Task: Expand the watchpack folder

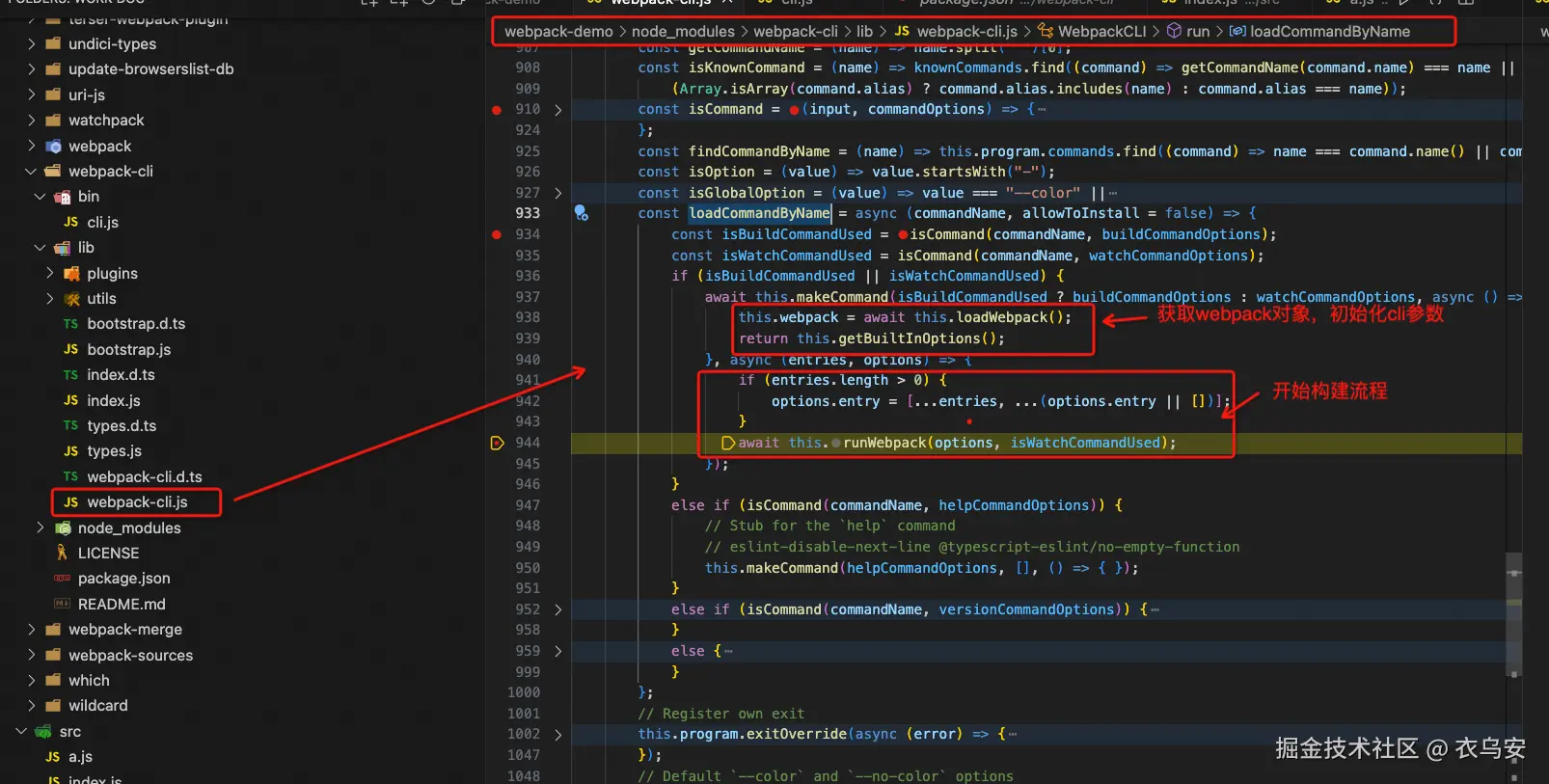Action: 31,121
